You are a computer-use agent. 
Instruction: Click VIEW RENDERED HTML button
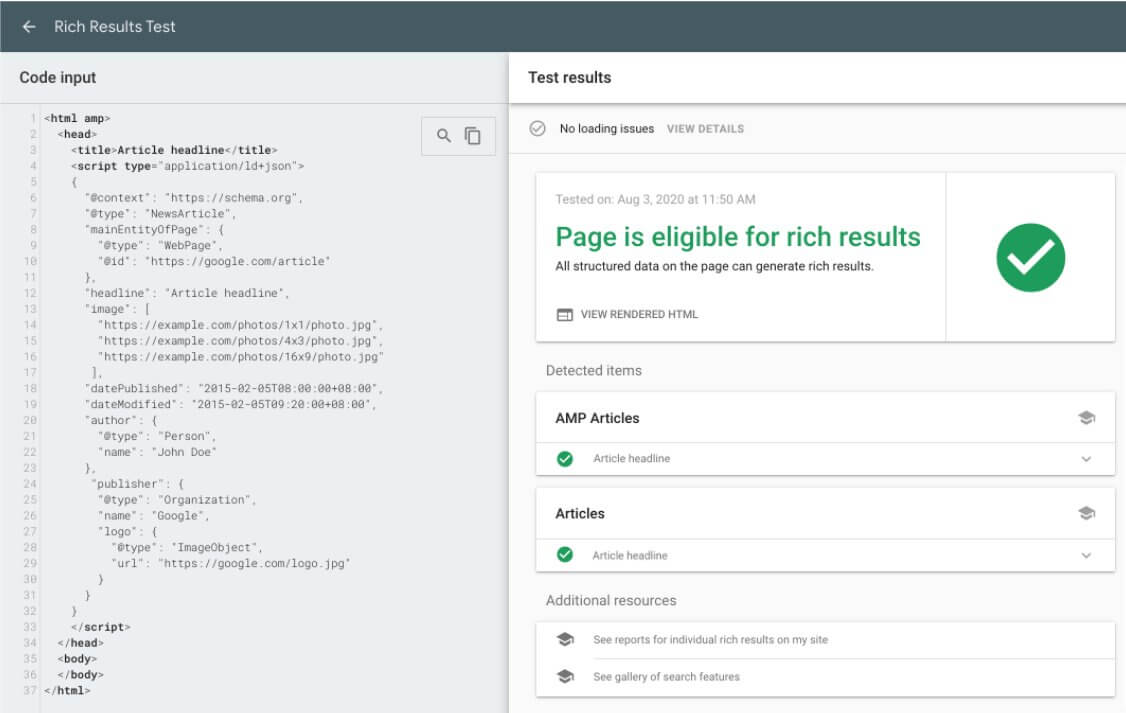point(639,314)
